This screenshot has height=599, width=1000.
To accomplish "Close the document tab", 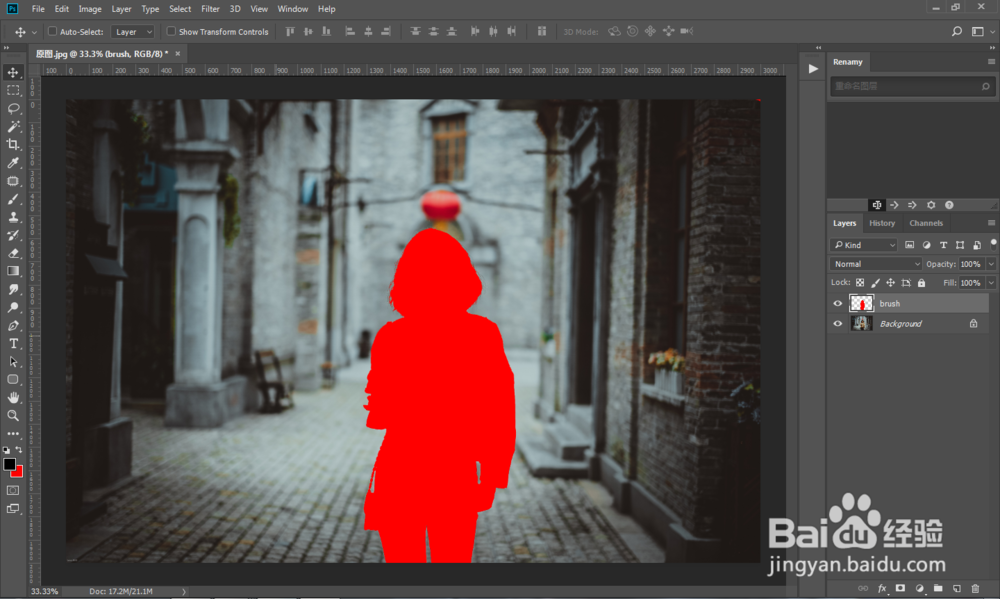I will 177,54.
